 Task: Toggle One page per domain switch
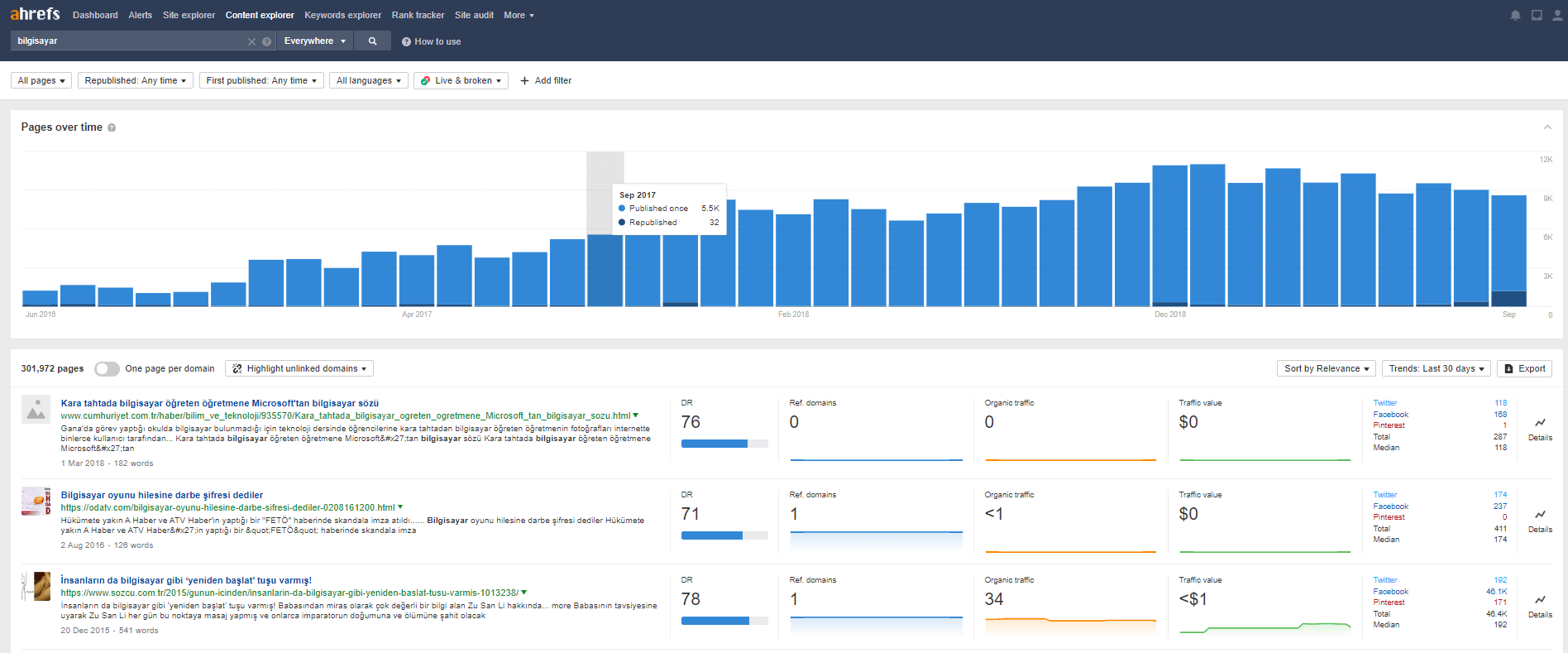tap(107, 368)
